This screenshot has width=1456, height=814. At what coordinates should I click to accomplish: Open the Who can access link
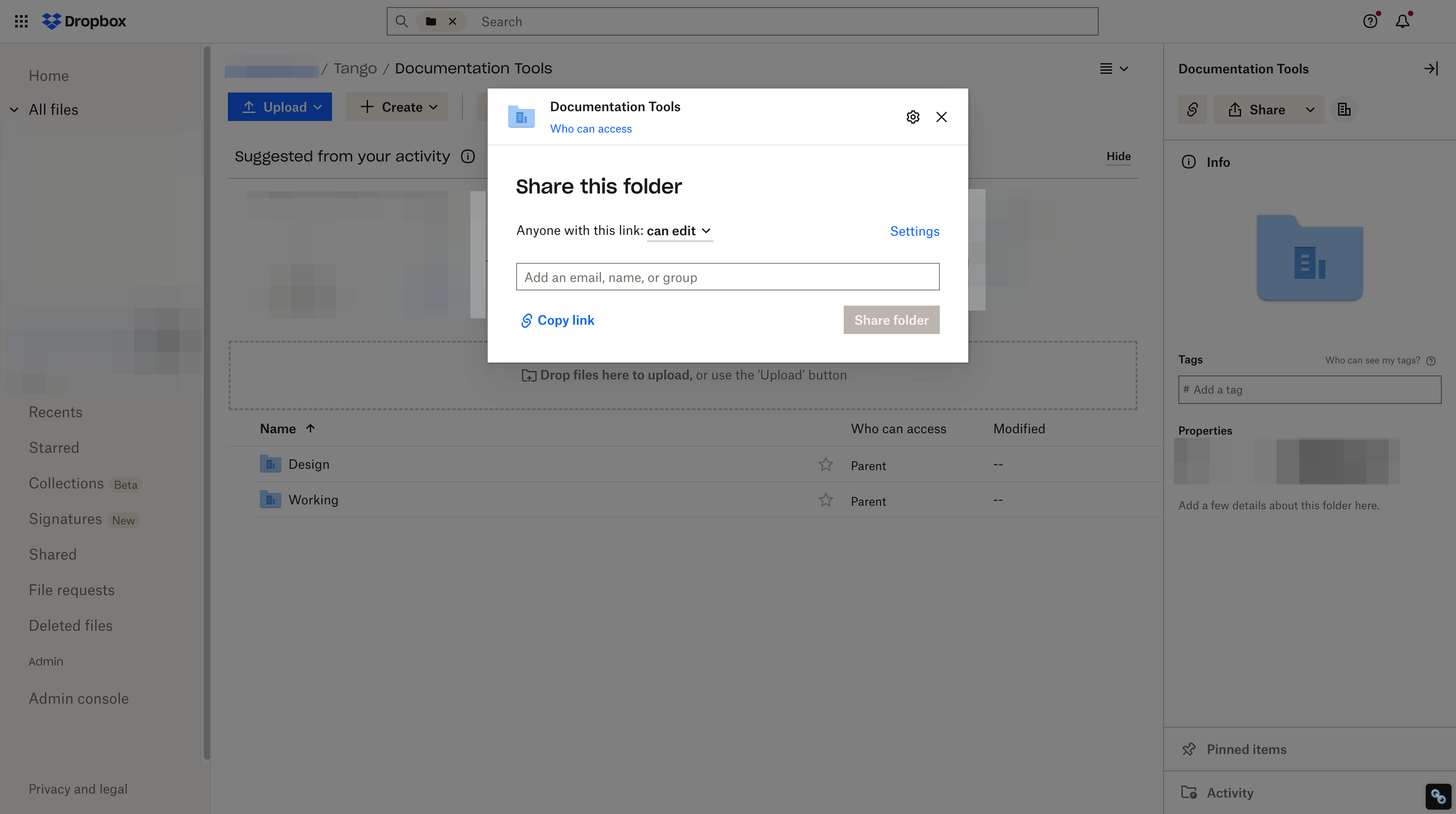591,129
